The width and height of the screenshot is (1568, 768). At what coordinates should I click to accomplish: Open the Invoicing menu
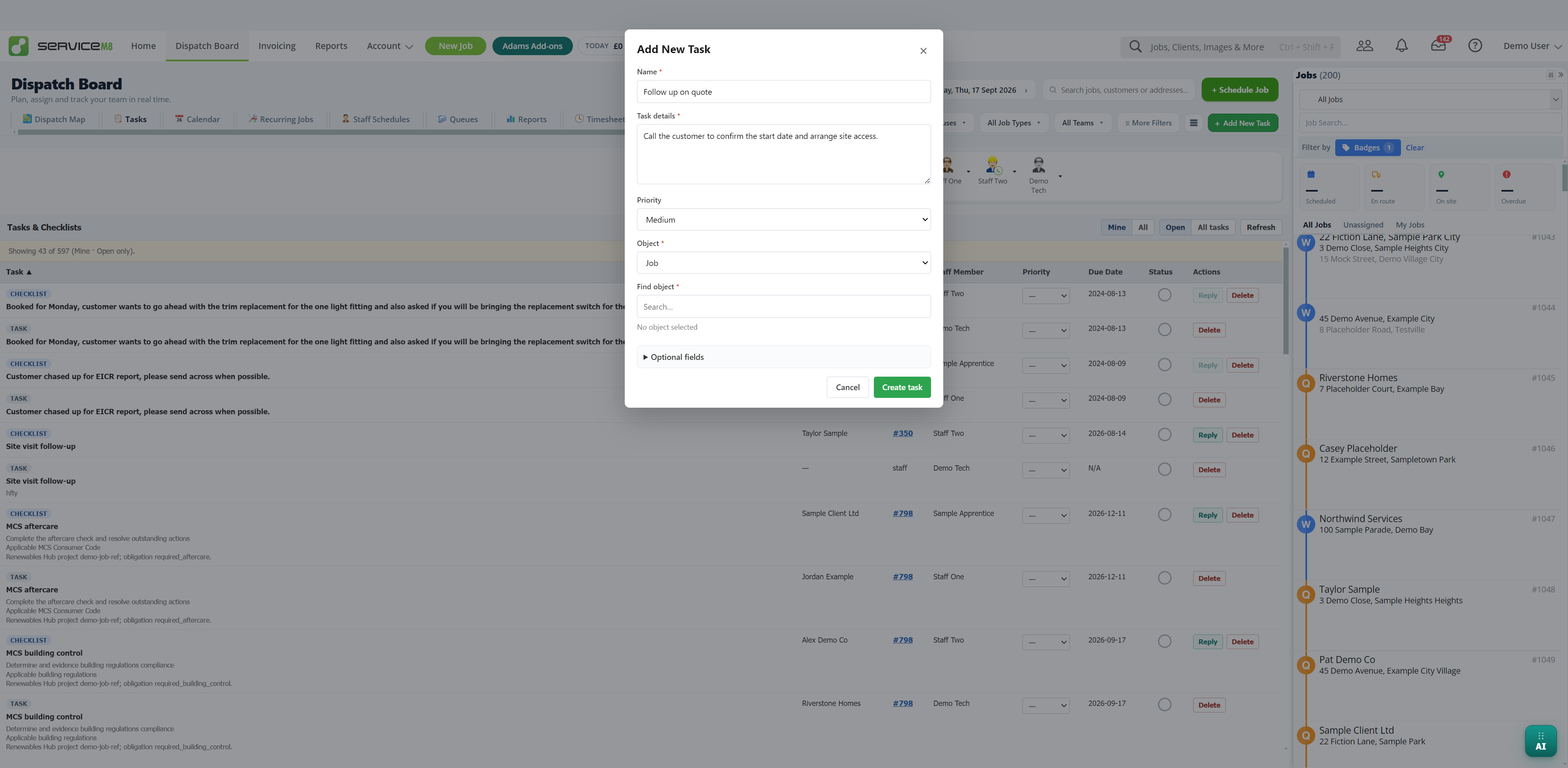point(276,46)
